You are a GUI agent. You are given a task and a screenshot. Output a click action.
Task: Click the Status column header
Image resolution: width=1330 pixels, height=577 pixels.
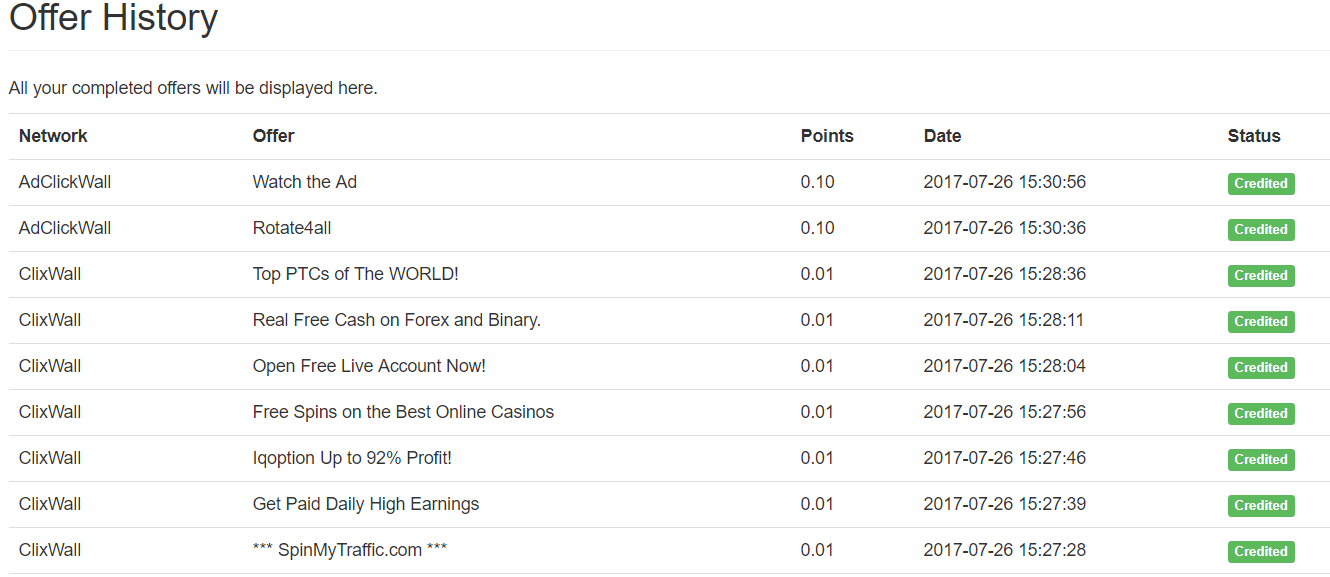[1254, 136]
